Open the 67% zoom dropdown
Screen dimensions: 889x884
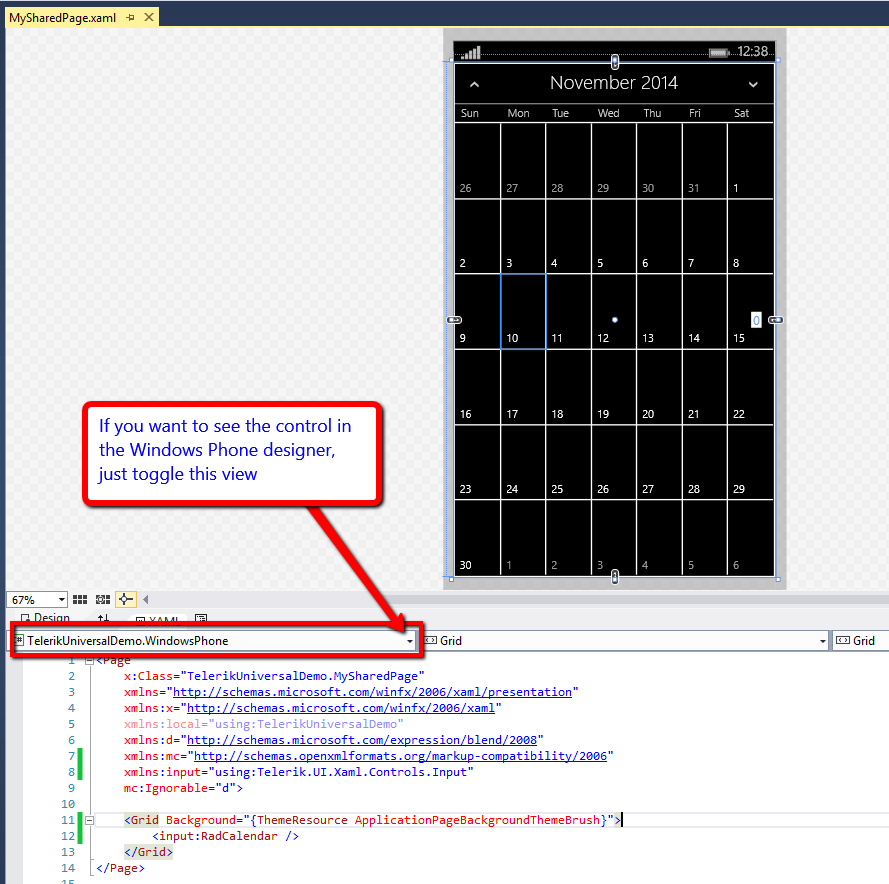62,599
